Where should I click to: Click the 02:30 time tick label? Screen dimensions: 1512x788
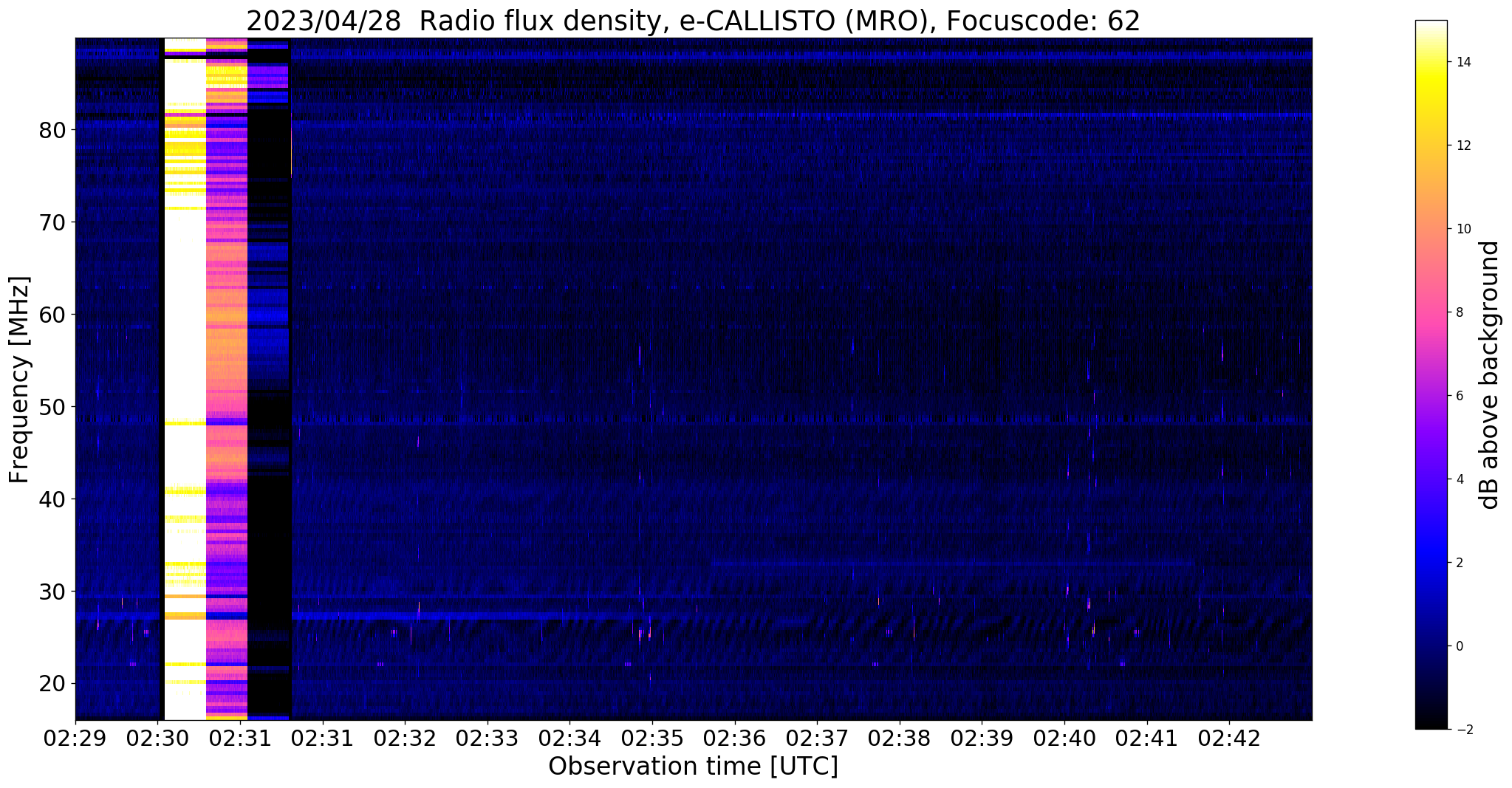(157, 739)
